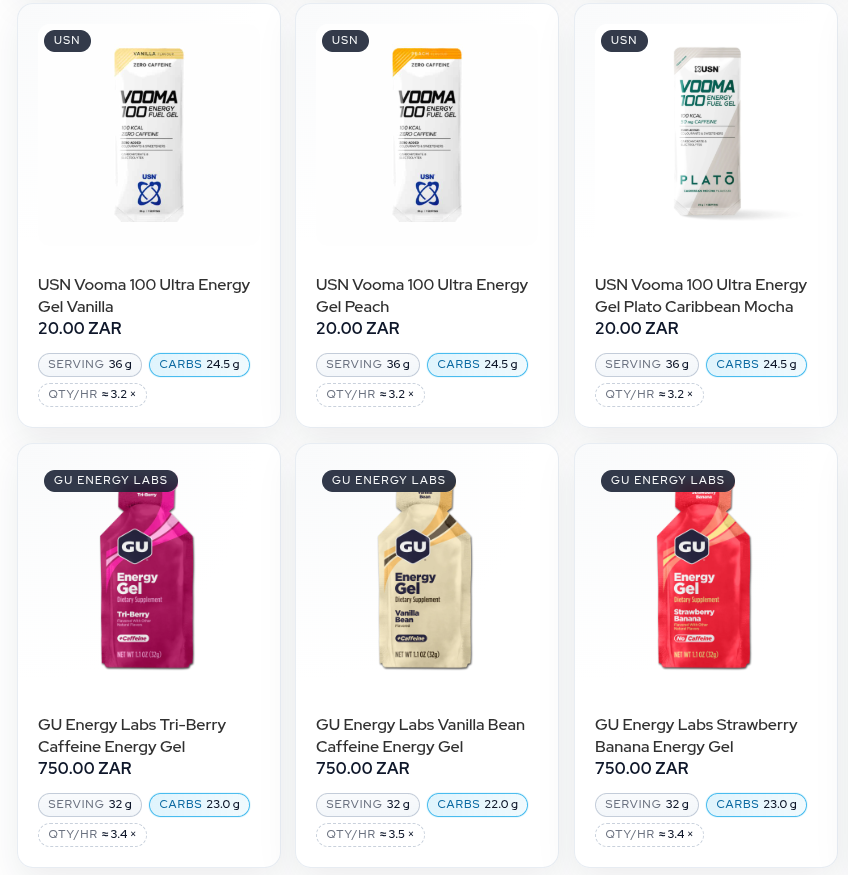Open the USN Vooma Vanilla gel image
Image resolution: width=848 pixels, height=875 pixels.
148,134
